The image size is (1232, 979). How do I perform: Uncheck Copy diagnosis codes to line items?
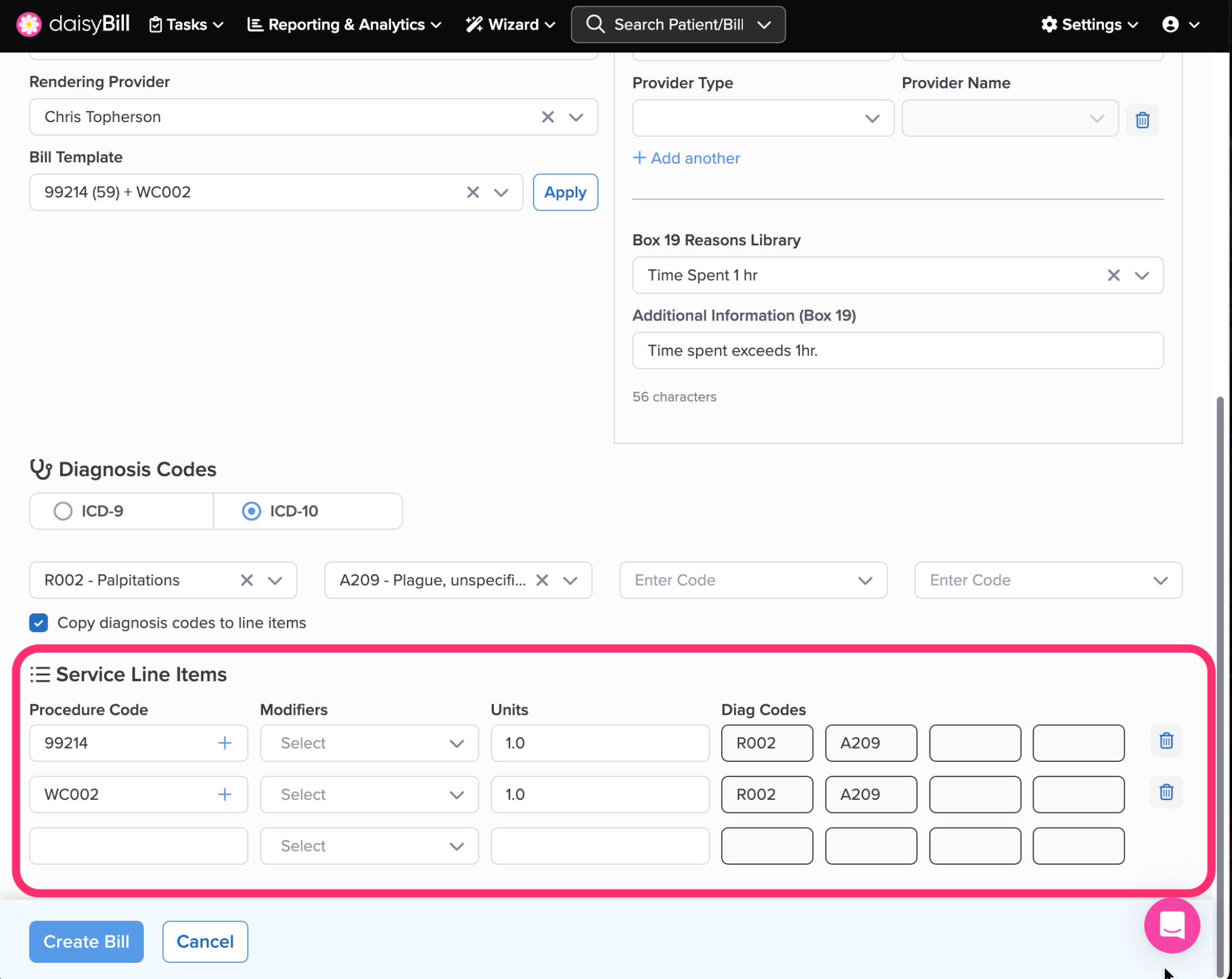[38, 623]
